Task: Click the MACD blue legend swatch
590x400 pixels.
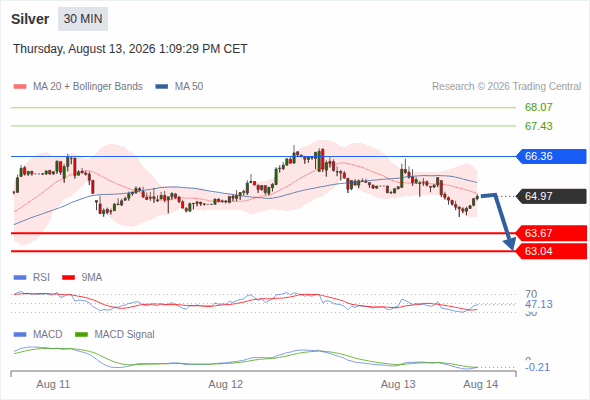Action: (20, 334)
